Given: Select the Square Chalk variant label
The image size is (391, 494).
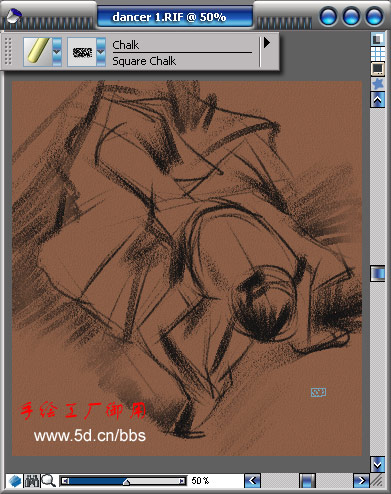Looking at the screenshot, I should 144,61.
